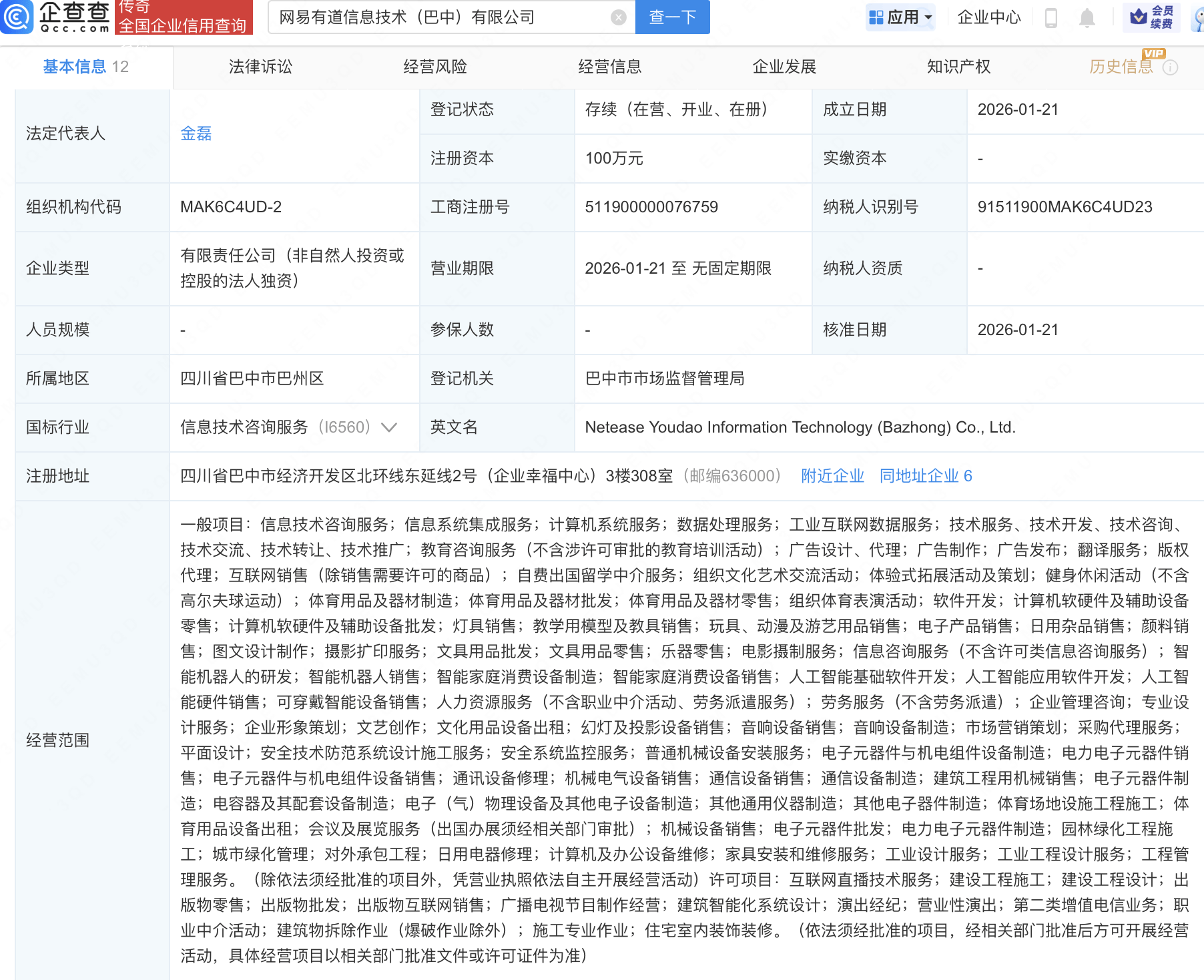1204x980 pixels.
Task: Switch to the 经营风险 tab
Action: 435,67
